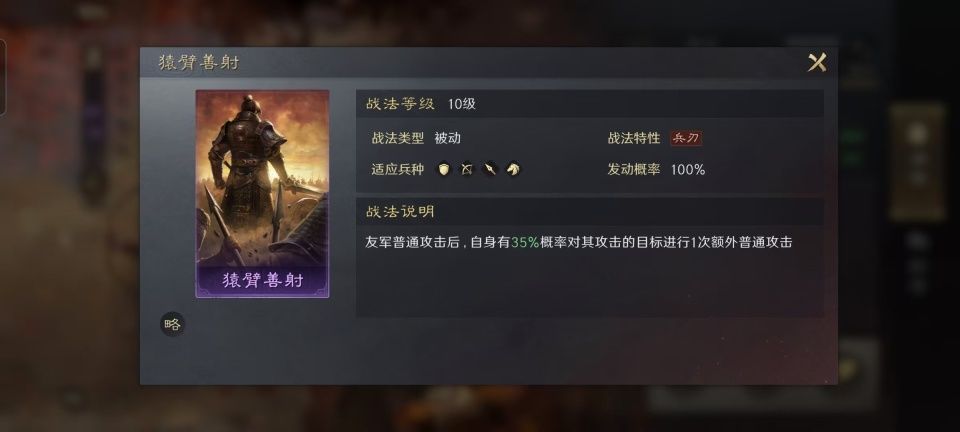The width and height of the screenshot is (960, 432).
Task: Tap the spear troop type icon
Action: (x=490, y=169)
